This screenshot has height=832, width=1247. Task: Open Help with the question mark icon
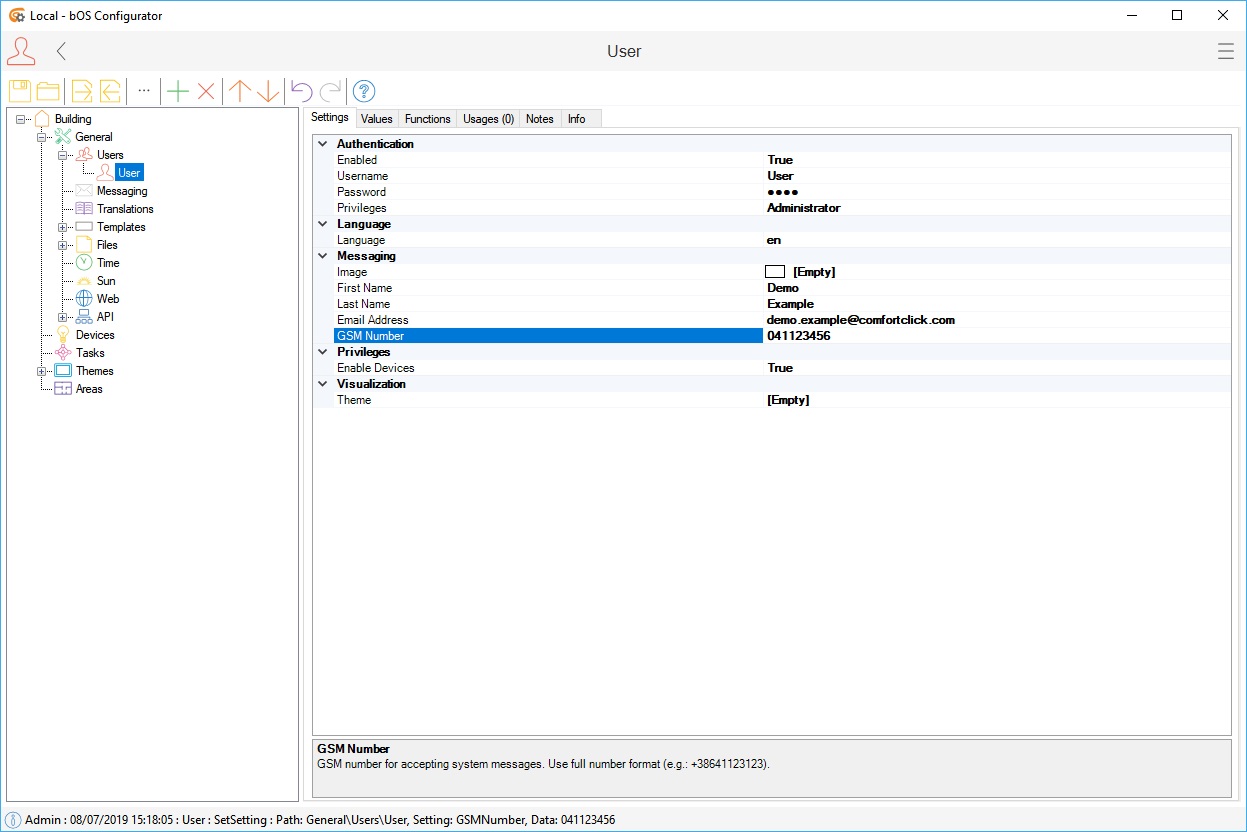coord(364,91)
